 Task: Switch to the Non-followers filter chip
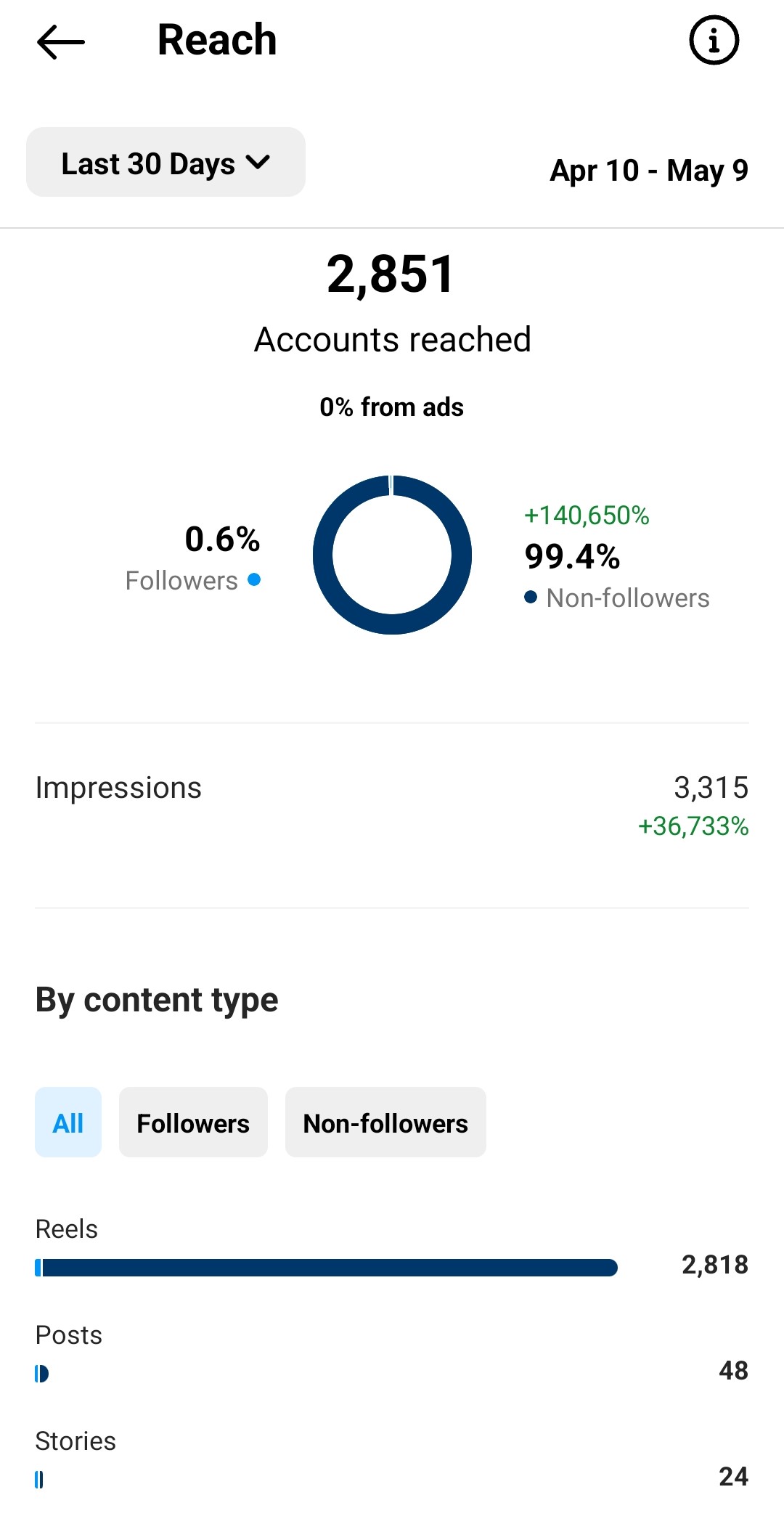385,1122
